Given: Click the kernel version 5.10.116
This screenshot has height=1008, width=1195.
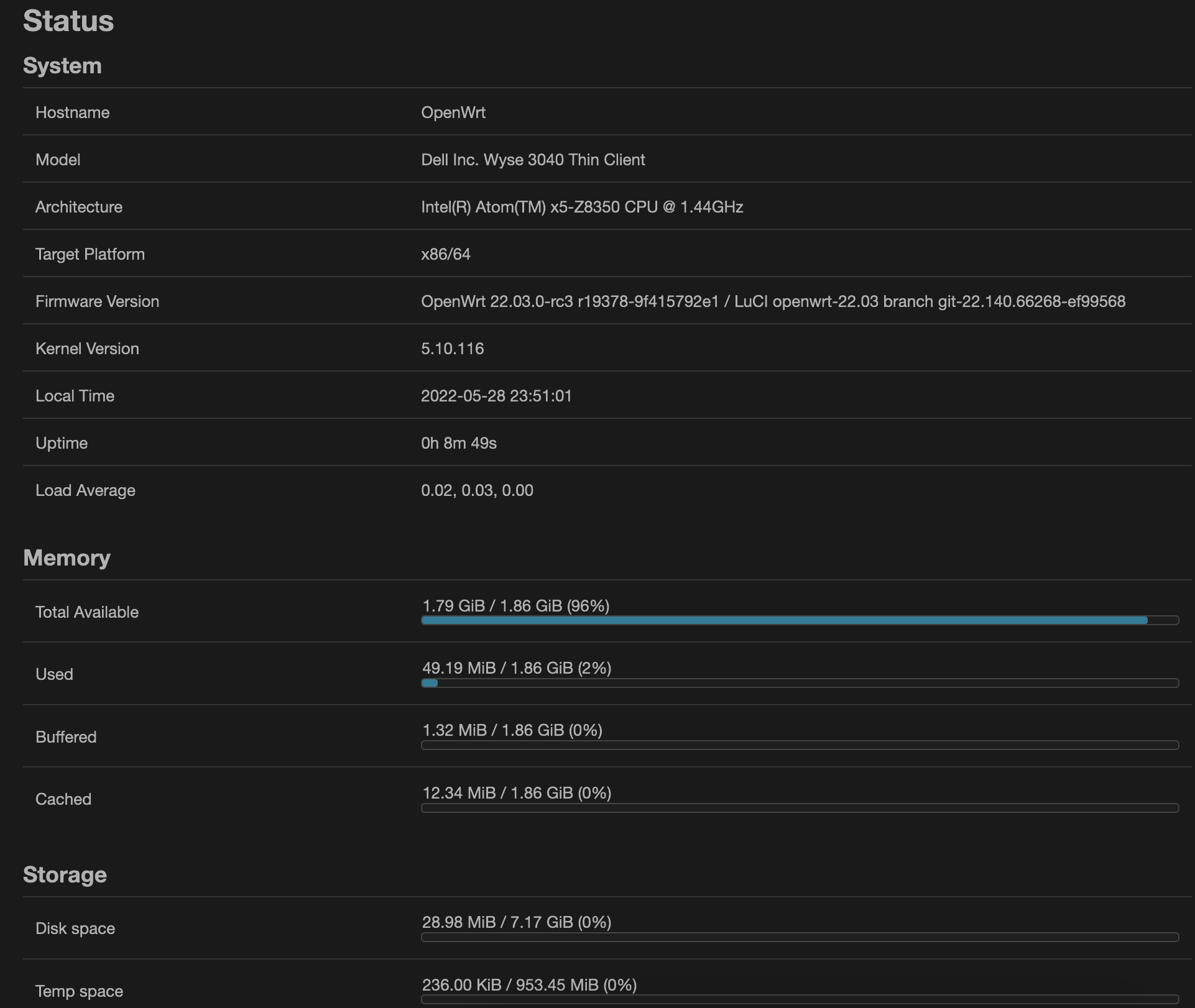Looking at the screenshot, I should coord(452,349).
